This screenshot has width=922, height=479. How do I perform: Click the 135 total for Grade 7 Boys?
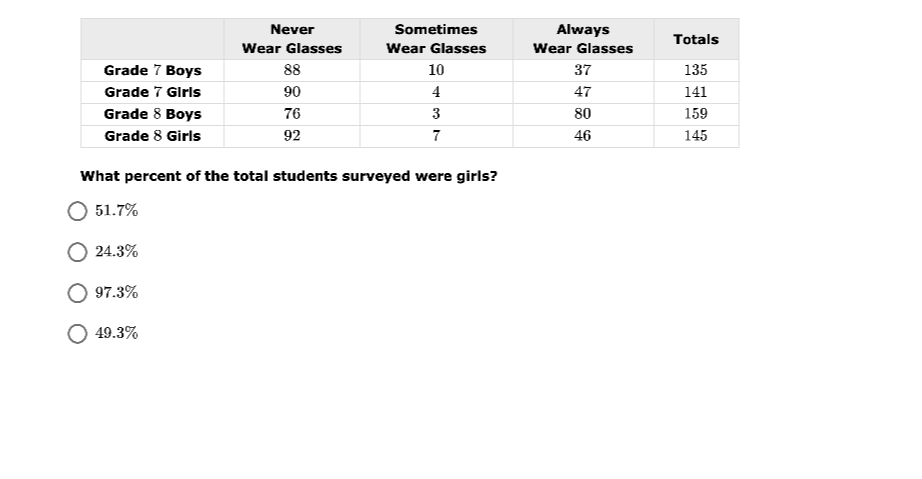[696, 71]
